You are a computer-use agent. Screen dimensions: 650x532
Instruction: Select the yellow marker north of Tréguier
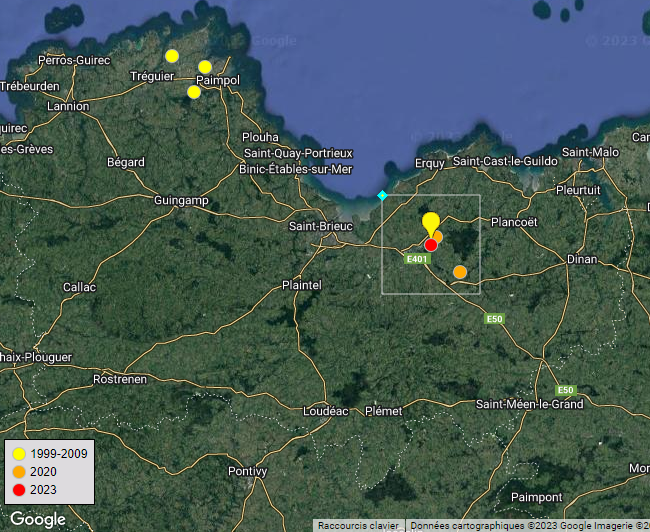pos(172,56)
